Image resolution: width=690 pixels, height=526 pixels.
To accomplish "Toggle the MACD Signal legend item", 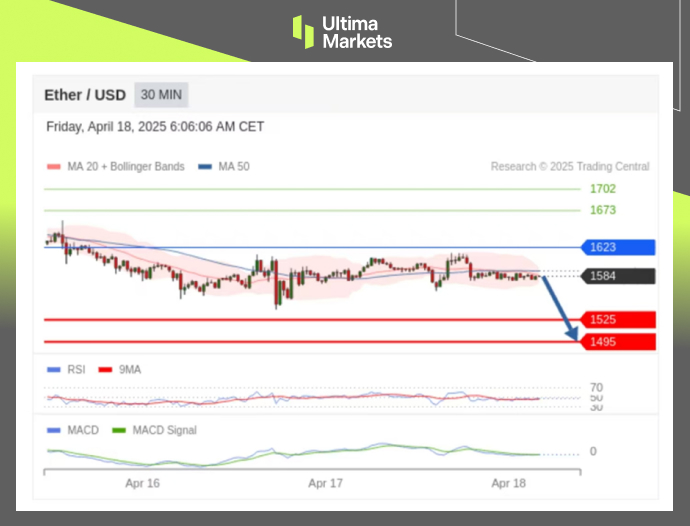I will click(x=158, y=431).
